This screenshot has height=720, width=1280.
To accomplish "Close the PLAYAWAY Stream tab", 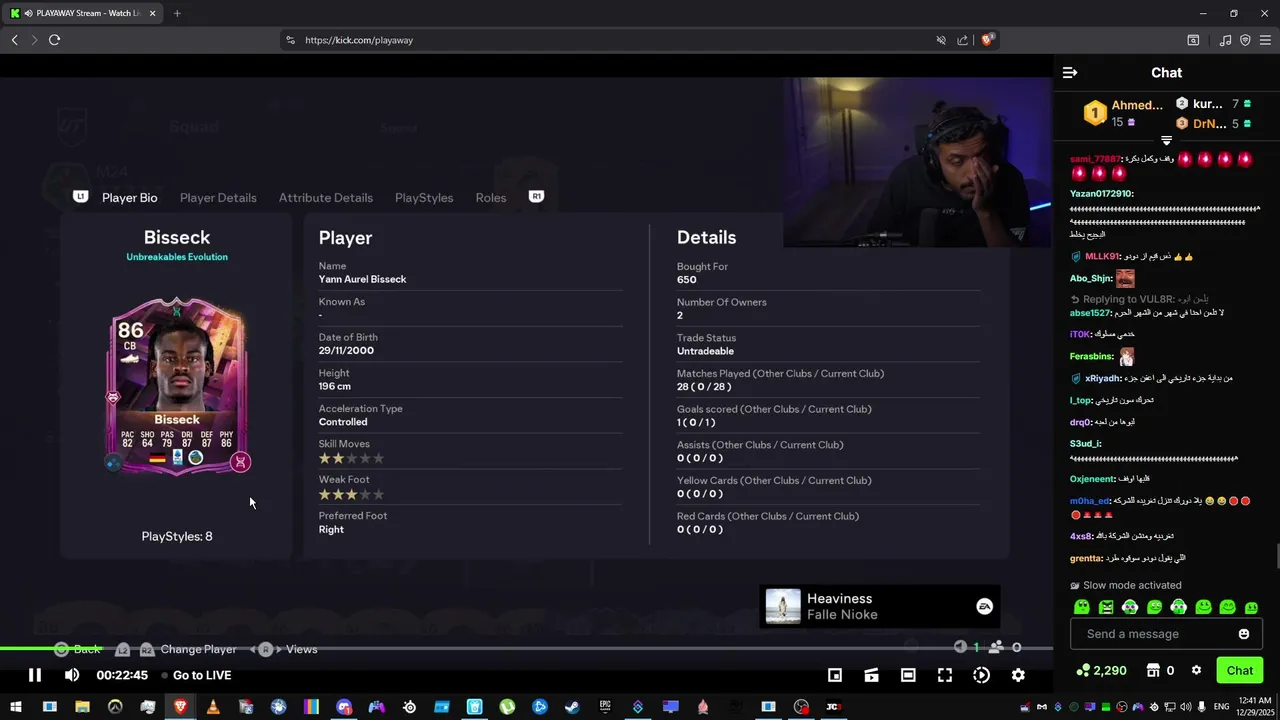I will coord(153,13).
